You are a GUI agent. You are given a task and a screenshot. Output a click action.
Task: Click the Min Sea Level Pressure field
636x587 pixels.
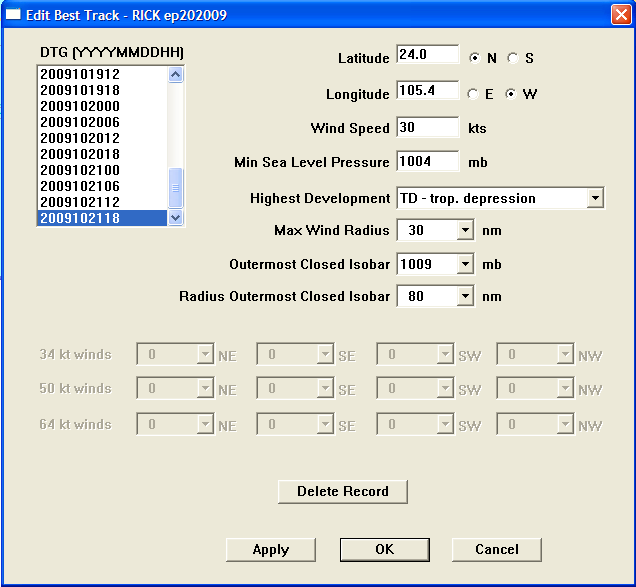click(427, 161)
